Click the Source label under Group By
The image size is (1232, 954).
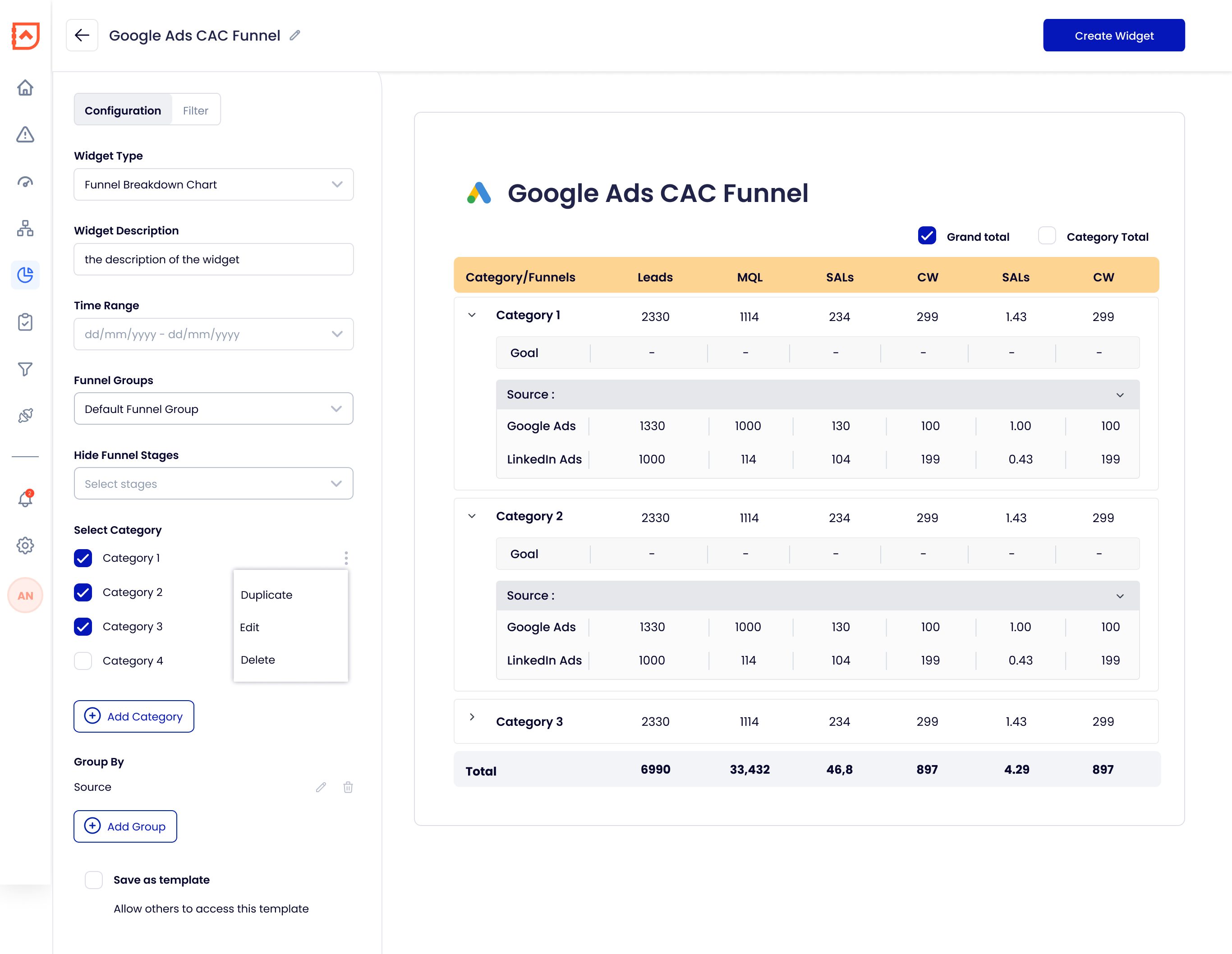click(x=92, y=787)
